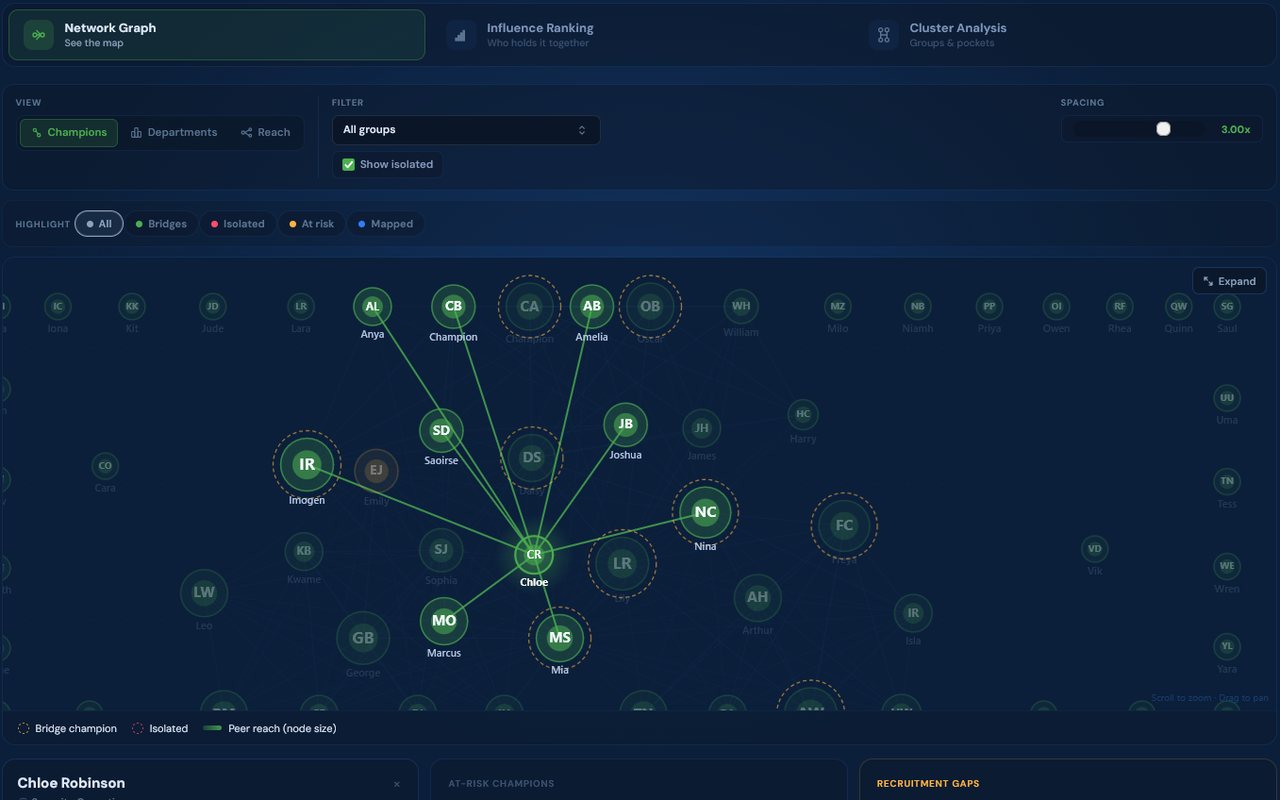The width and height of the screenshot is (1280, 800).
Task: Select the dimmed LR node near Chloe
Action: [622, 563]
